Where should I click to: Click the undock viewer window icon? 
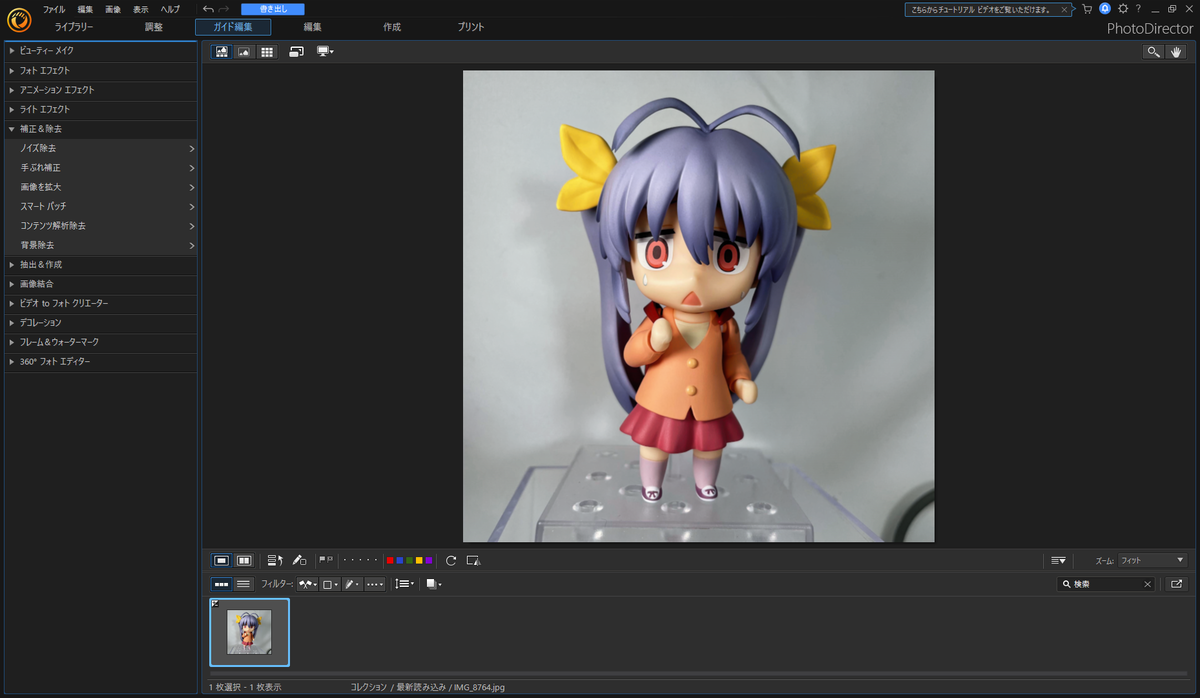(x=297, y=51)
